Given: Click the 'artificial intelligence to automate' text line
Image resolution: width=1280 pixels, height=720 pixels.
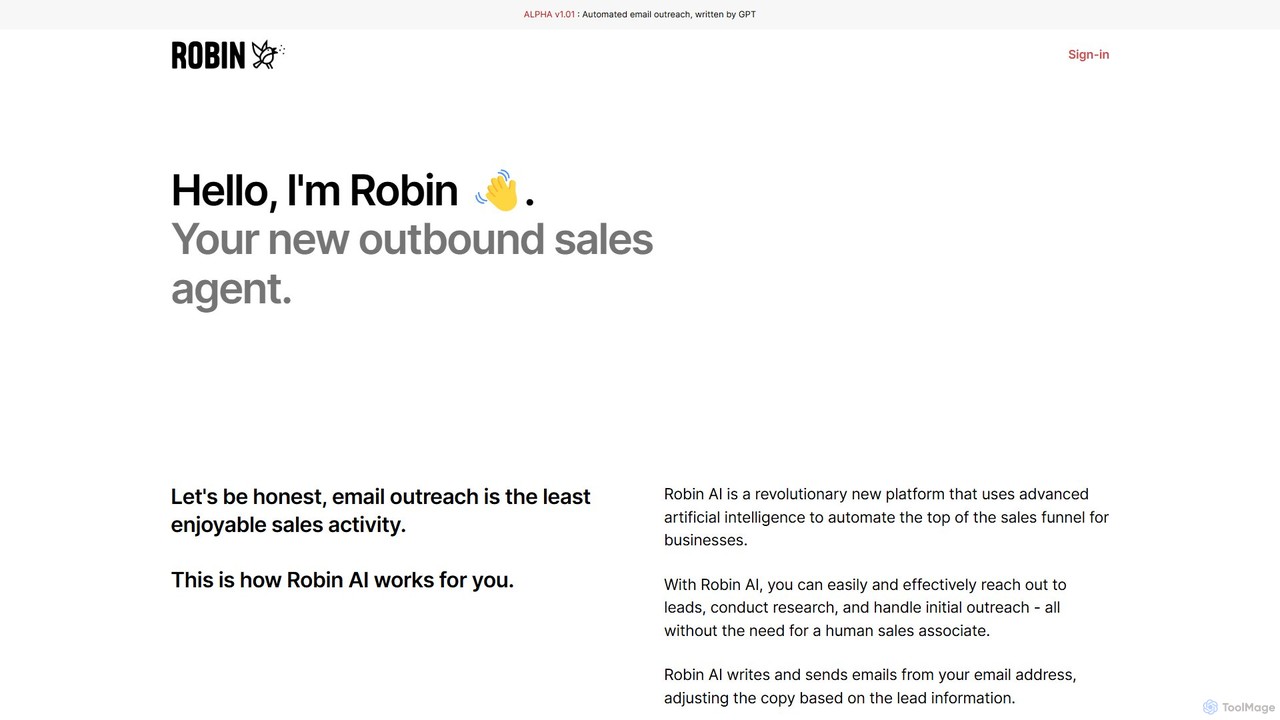Looking at the screenshot, I should [886, 517].
